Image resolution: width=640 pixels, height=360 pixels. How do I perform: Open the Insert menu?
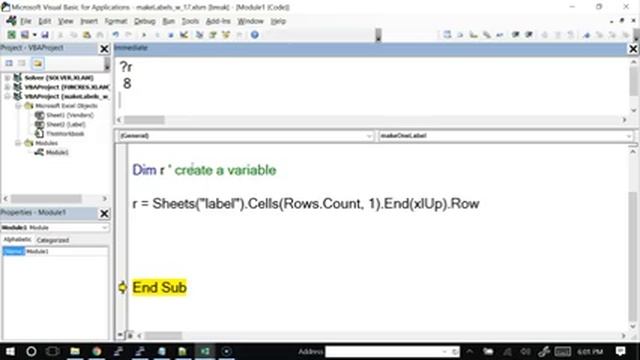click(89, 21)
